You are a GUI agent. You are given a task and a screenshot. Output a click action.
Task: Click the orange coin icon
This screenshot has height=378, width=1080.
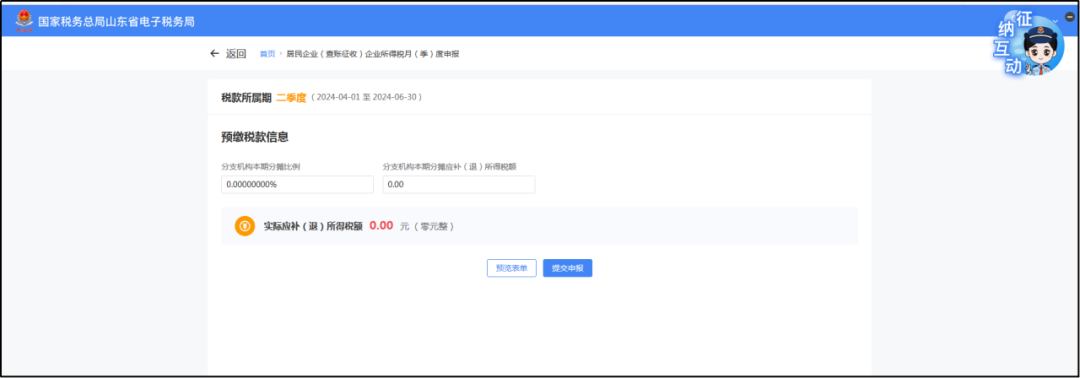point(245,226)
